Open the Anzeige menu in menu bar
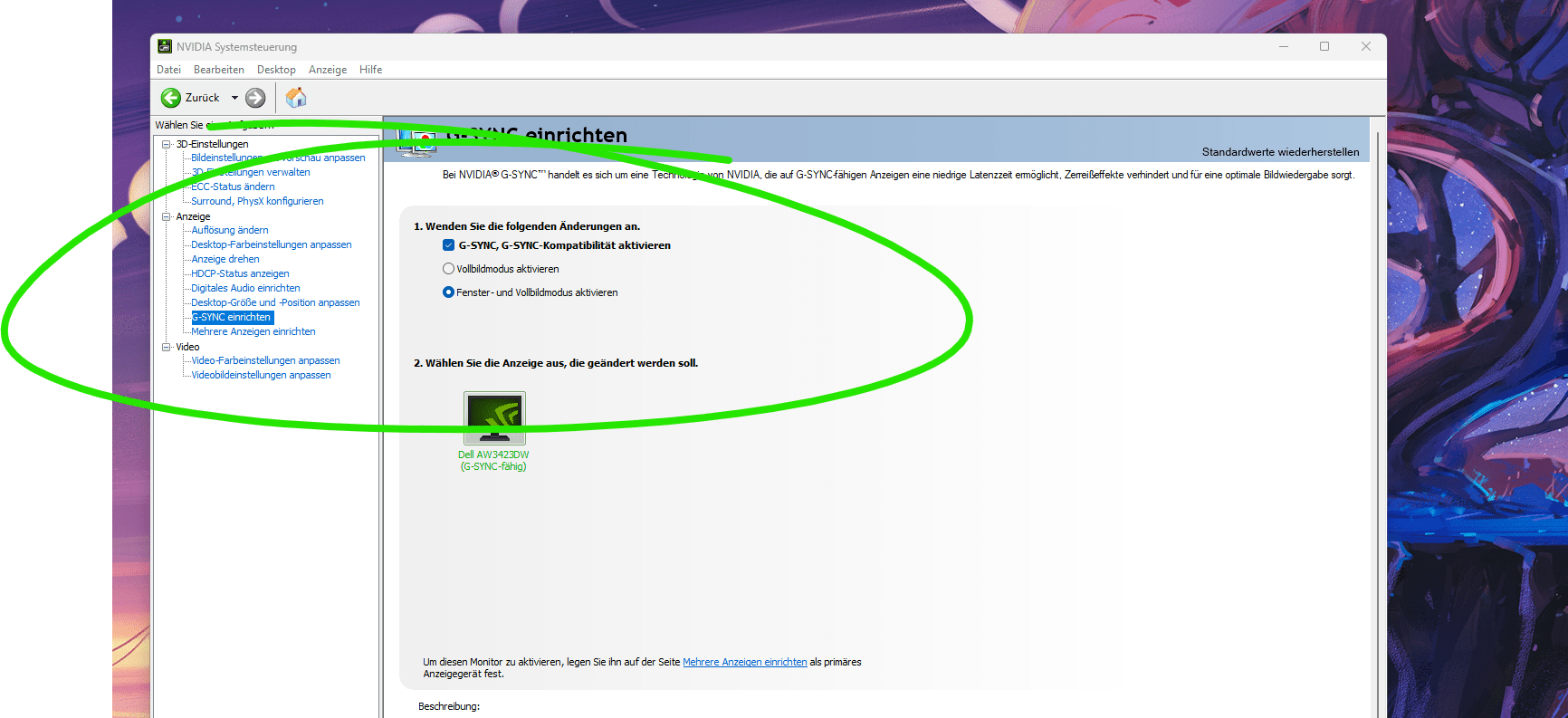 click(x=328, y=70)
